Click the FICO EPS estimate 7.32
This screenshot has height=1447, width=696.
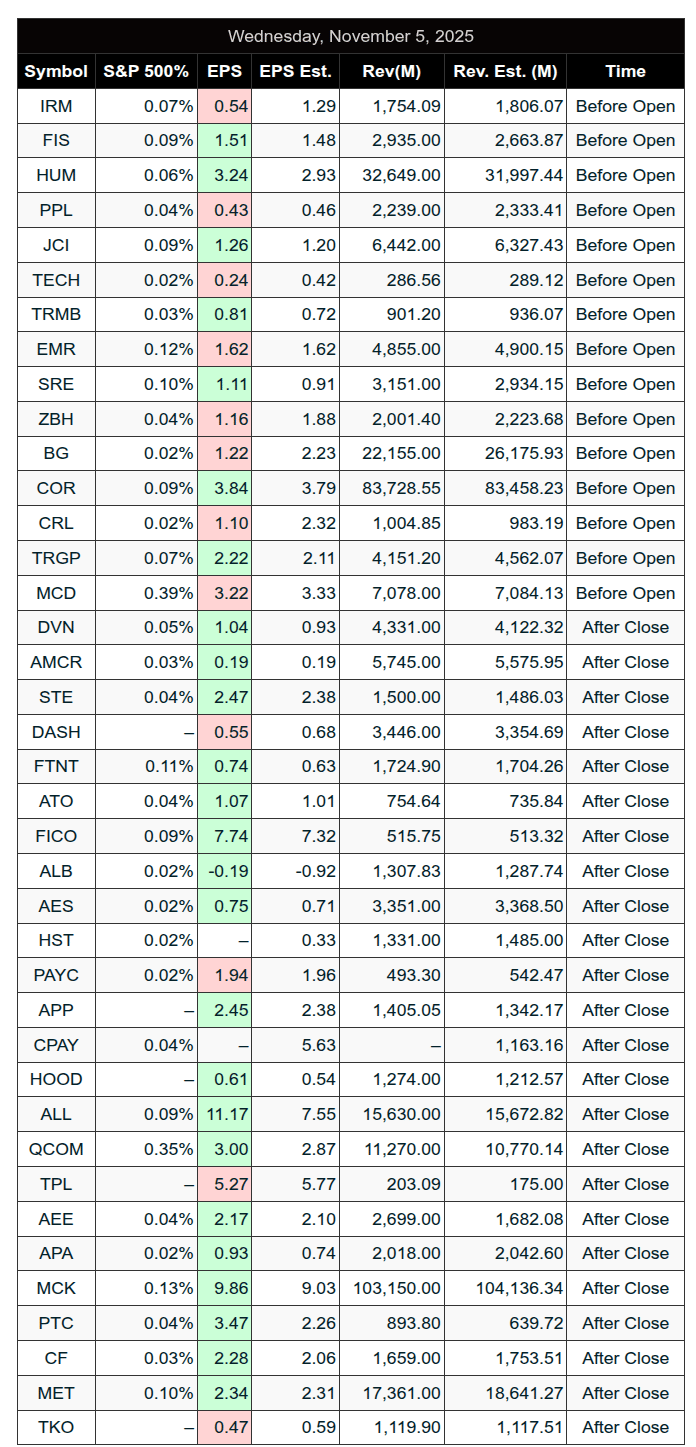[x=318, y=836]
